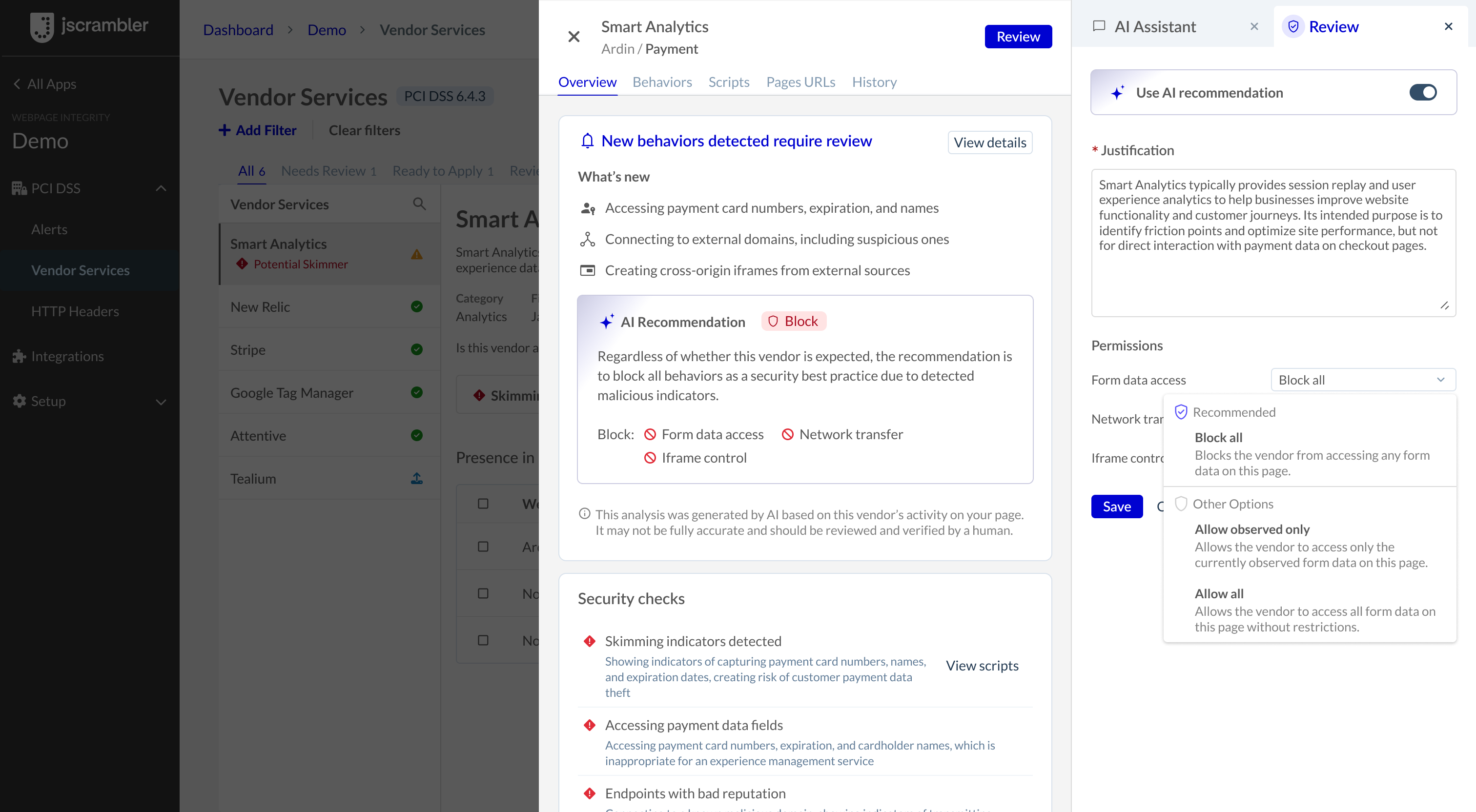Click the Tealium upload status icon

[416, 479]
